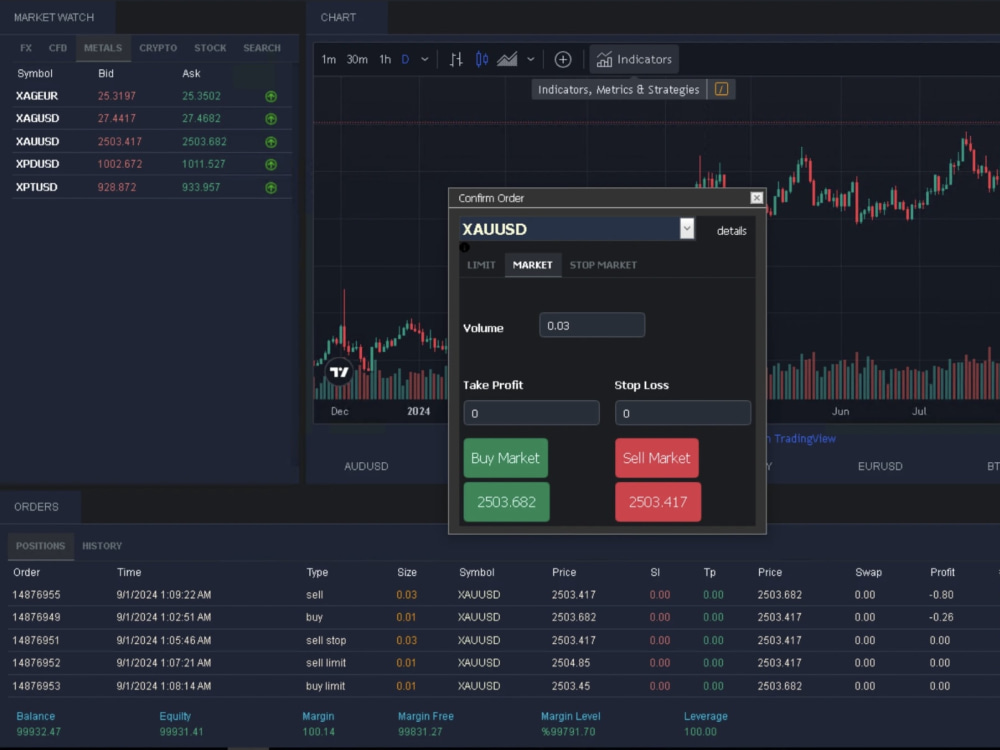Click the red 2503.417 sell price button

658,502
